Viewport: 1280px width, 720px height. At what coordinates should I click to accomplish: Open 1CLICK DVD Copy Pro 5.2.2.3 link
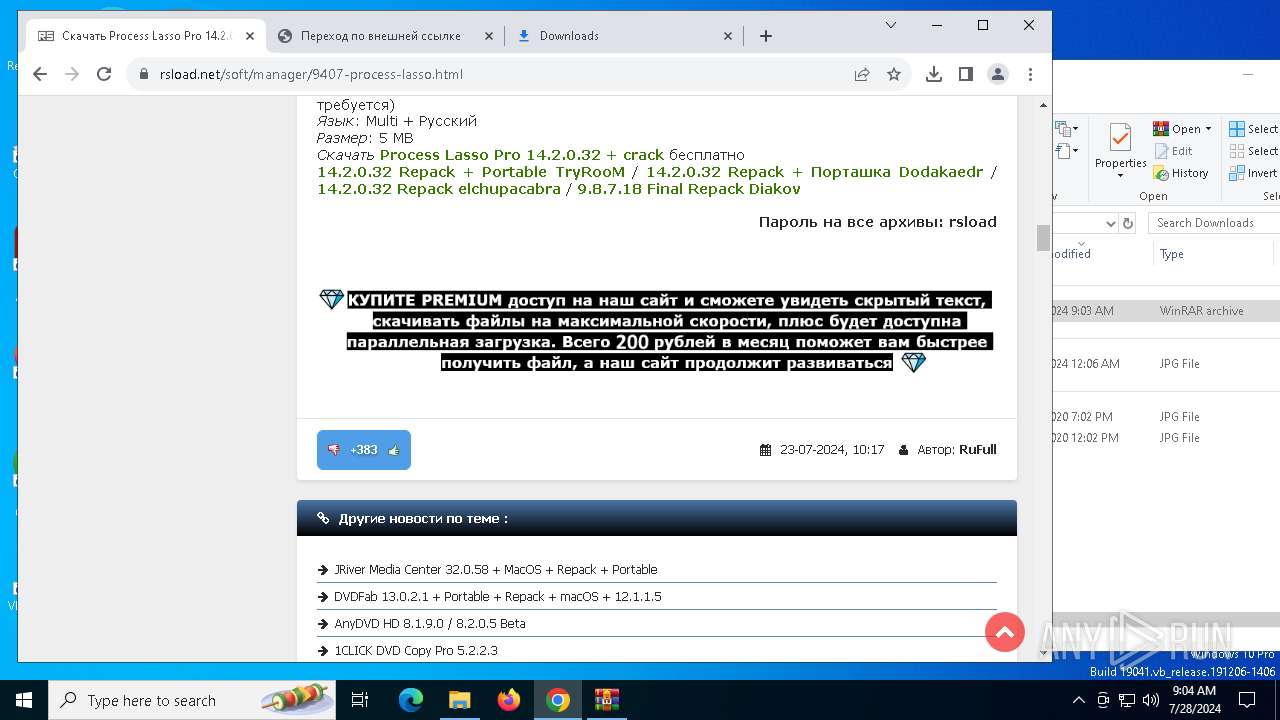pos(416,651)
